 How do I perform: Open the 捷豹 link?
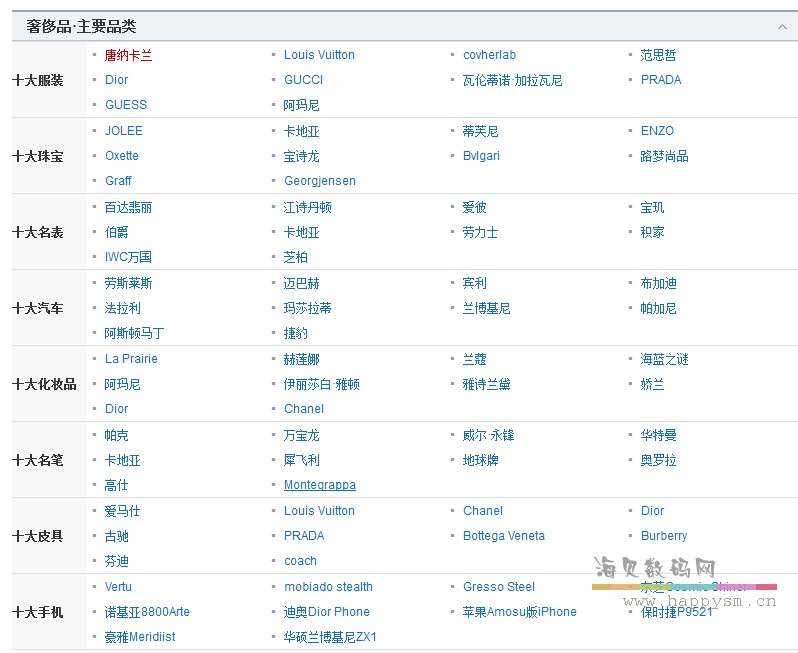pyautogui.click(x=296, y=333)
